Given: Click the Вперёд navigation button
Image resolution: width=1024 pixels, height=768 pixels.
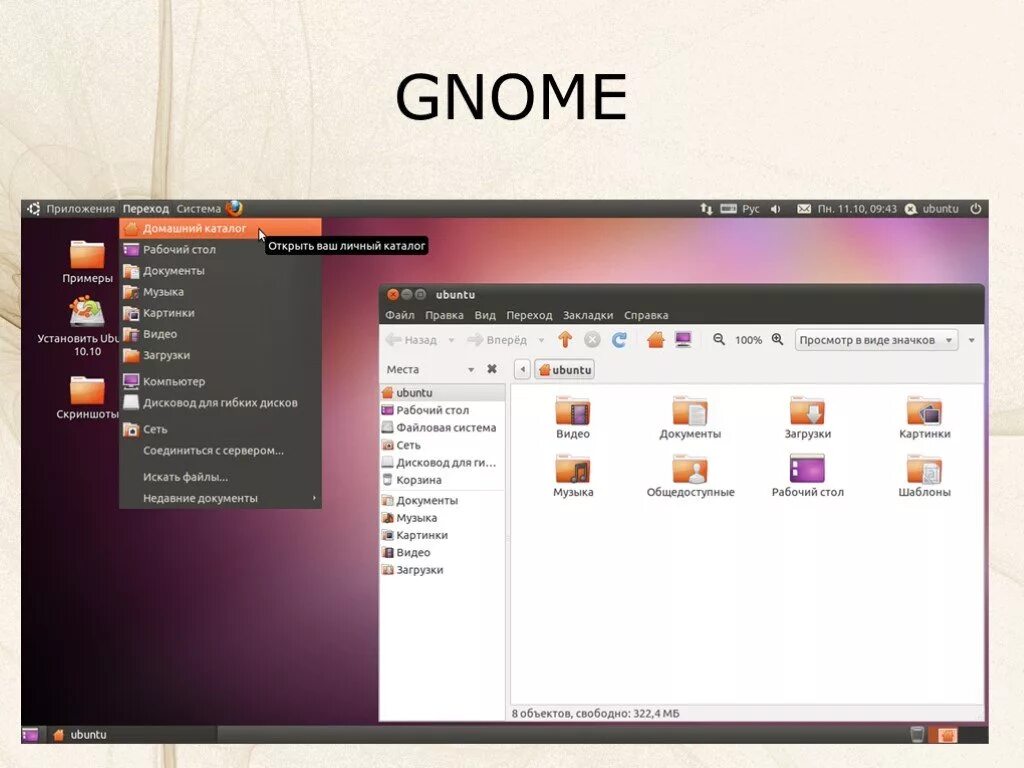Looking at the screenshot, I should click(498, 340).
